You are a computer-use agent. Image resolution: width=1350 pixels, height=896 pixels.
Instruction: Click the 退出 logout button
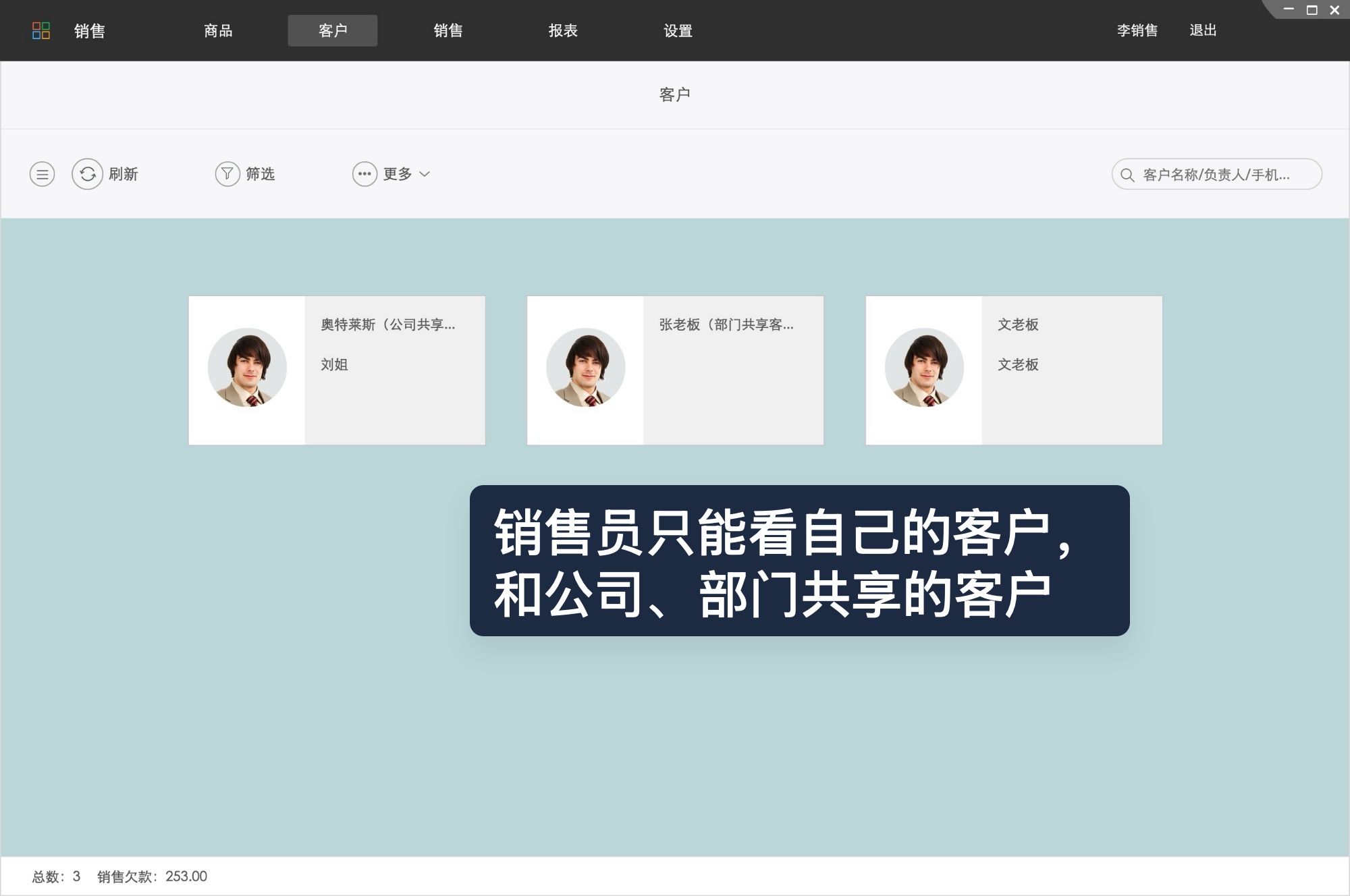1204,30
